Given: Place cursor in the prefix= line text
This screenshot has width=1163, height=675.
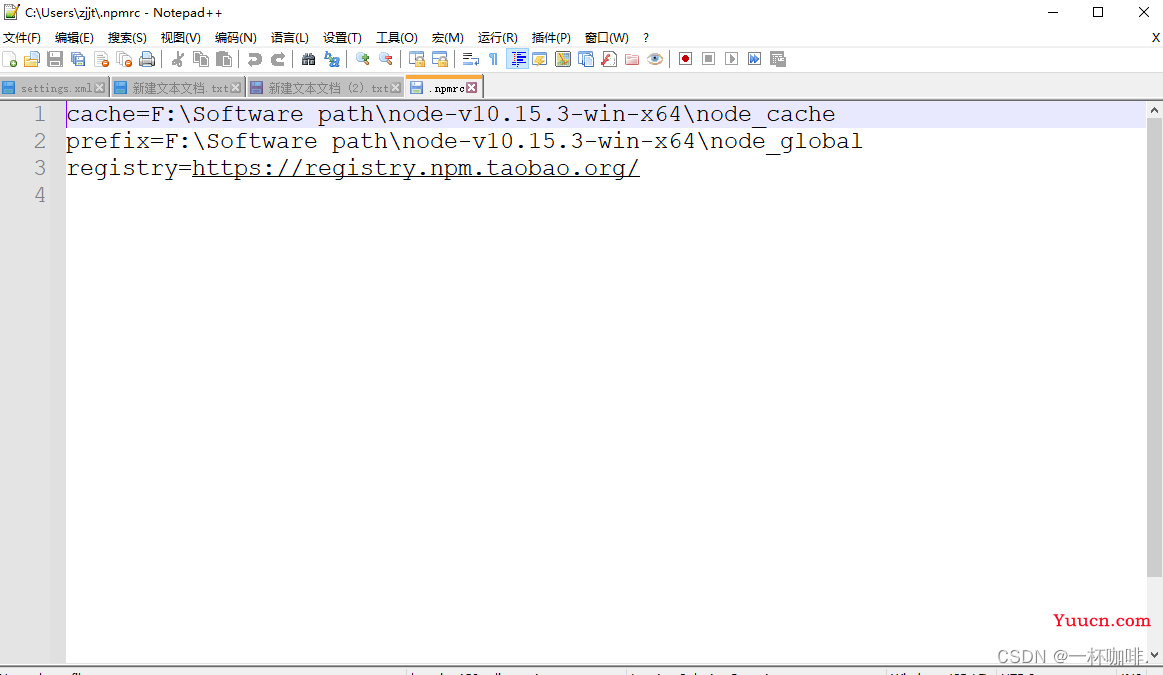Looking at the screenshot, I should pyautogui.click(x=464, y=141).
